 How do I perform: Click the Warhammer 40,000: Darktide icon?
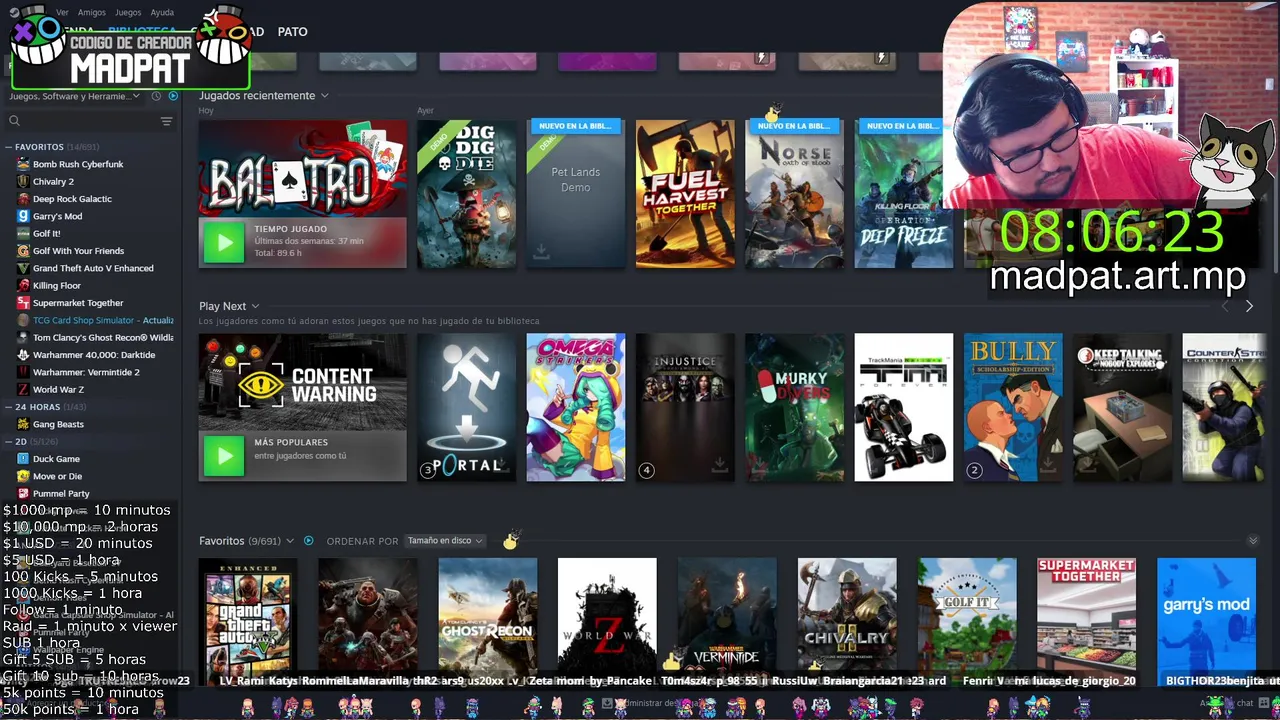(x=23, y=354)
